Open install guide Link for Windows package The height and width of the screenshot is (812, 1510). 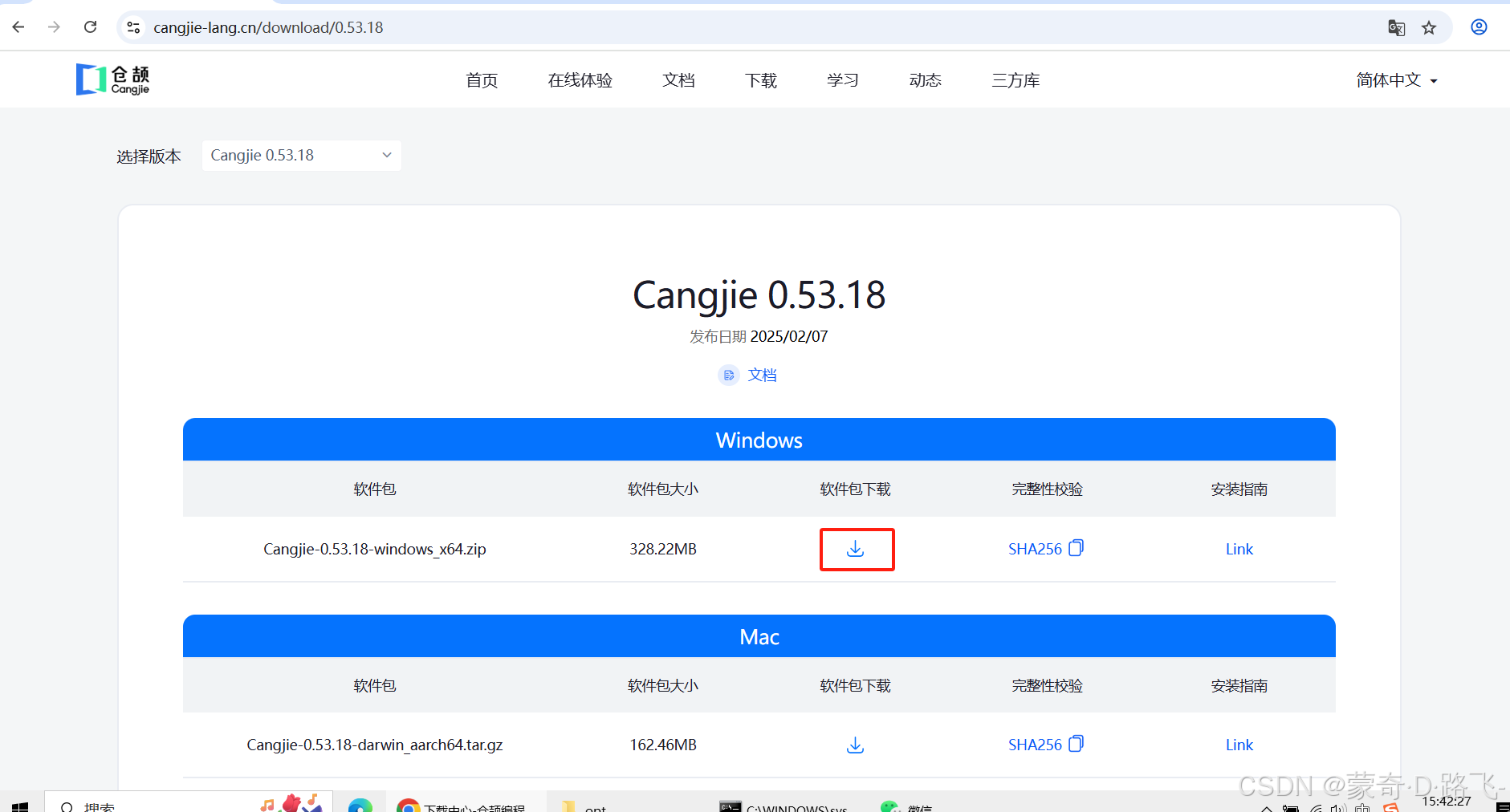tap(1239, 549)
